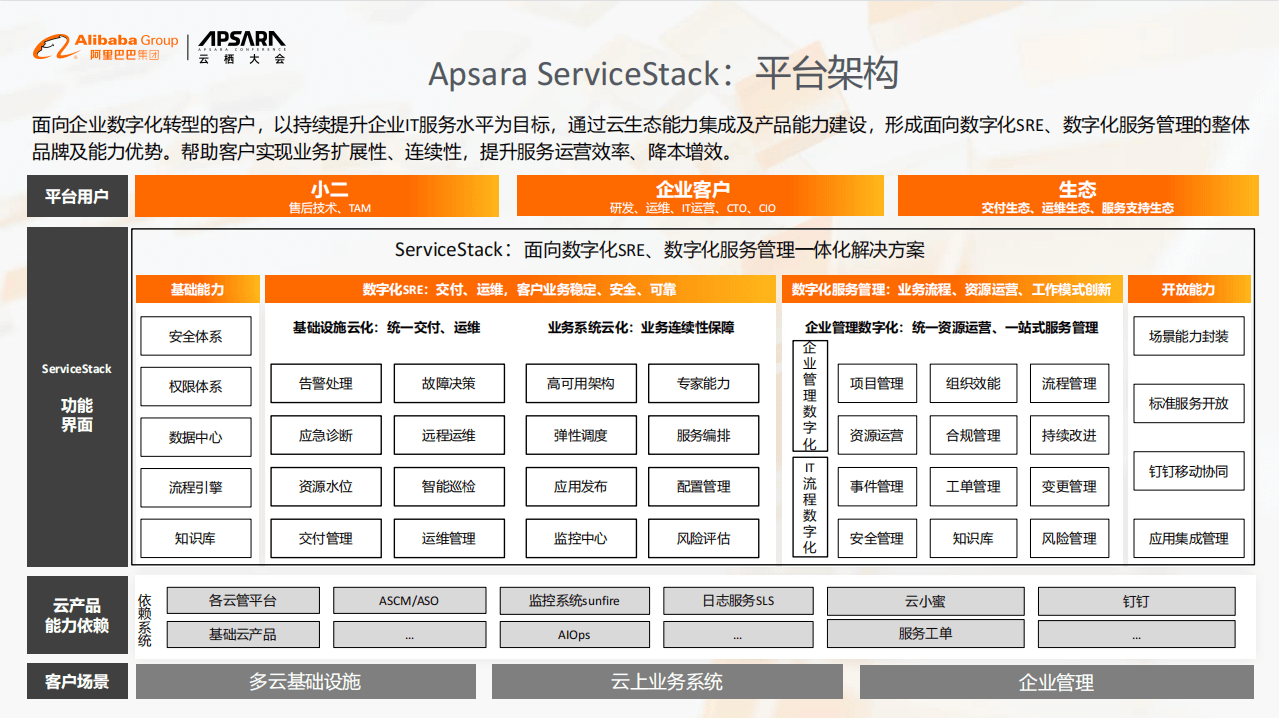The height and width of the screenshot is (718, 1279).
Task: Open the "事件管理" box
Action: 877,487
